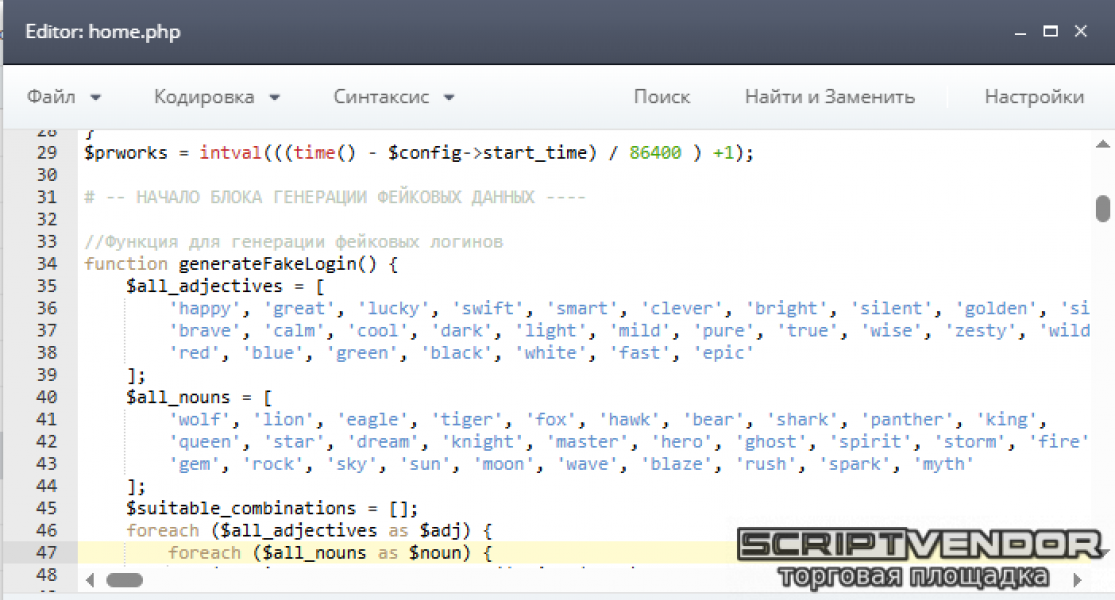
Task: Open the Файл menu label
Action: 51,97
